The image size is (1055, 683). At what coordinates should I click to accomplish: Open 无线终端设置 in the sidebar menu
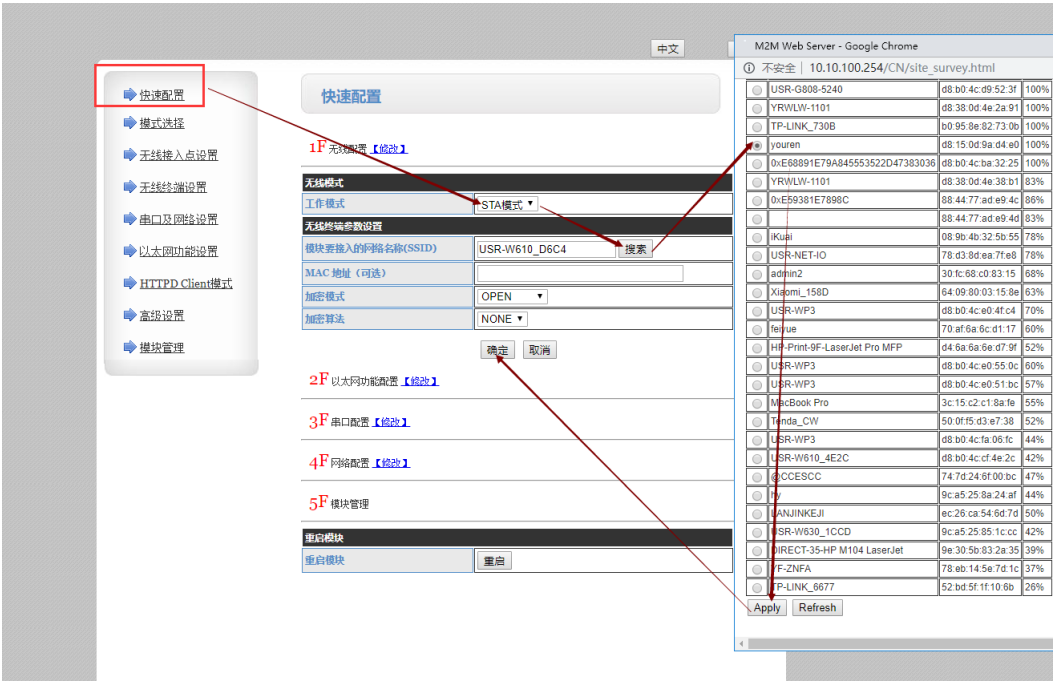(x=173, y=187)
